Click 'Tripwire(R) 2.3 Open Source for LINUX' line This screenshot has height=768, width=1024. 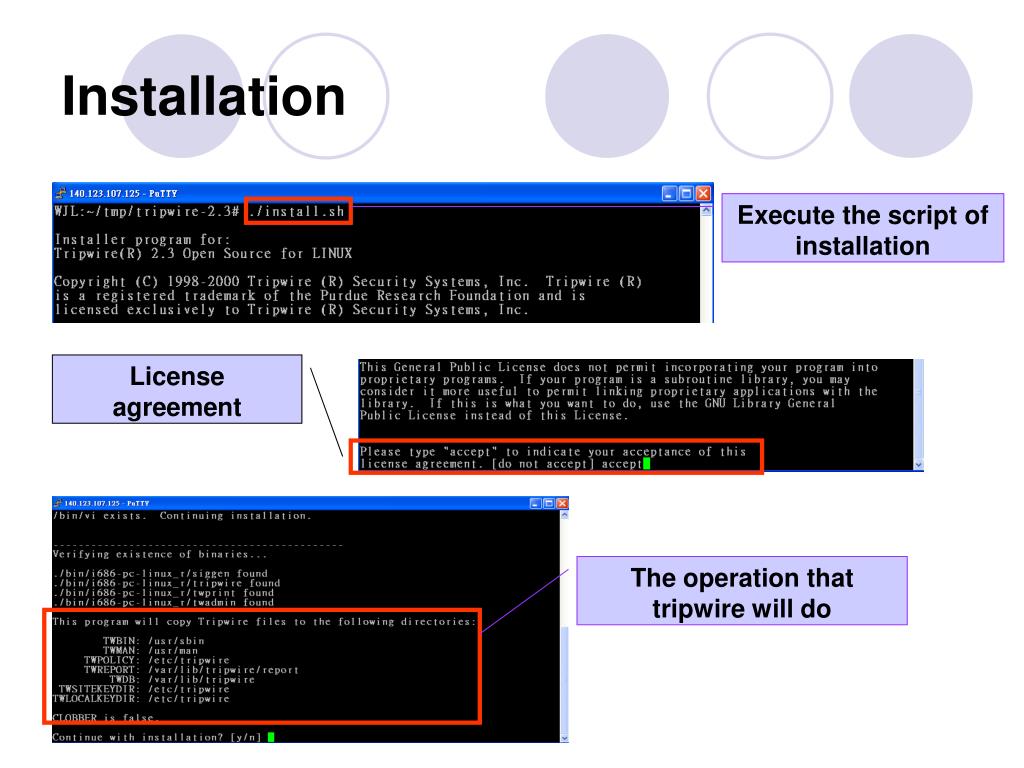[203, 253]
